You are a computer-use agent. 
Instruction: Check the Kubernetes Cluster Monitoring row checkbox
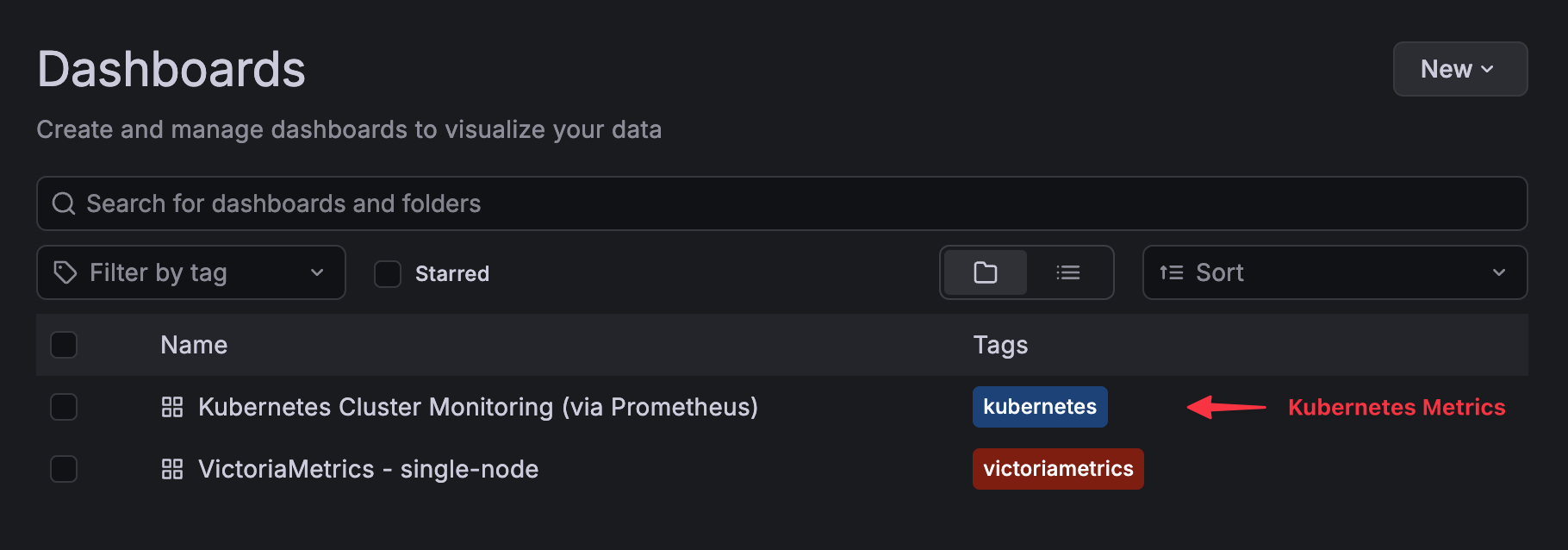tap(64, 407)
